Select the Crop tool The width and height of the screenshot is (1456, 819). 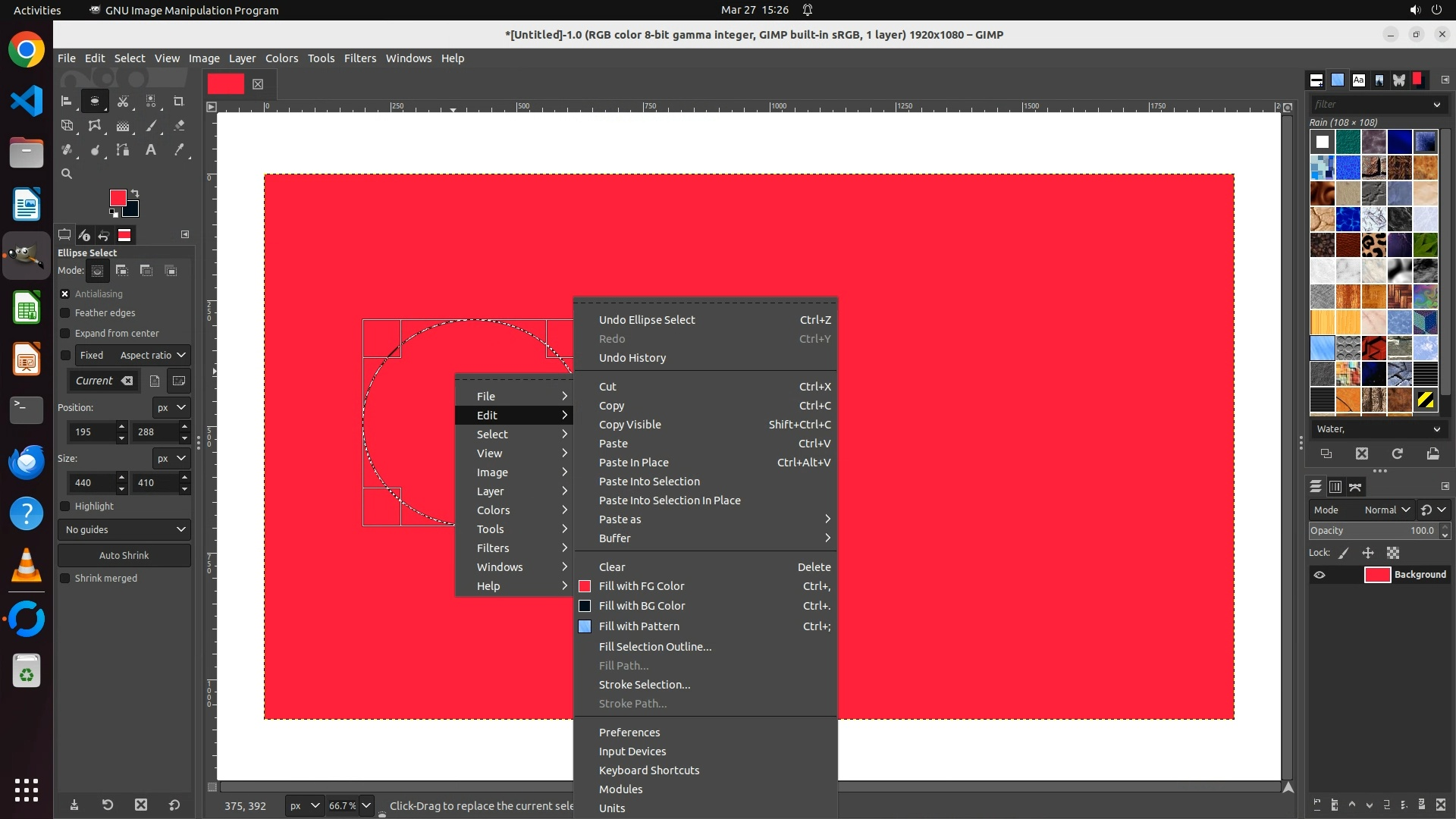179,101
